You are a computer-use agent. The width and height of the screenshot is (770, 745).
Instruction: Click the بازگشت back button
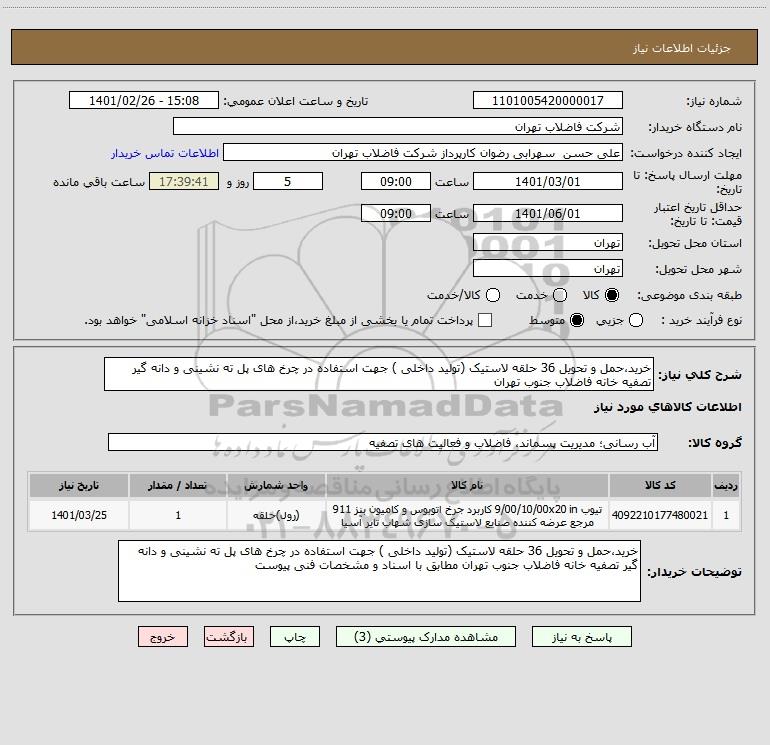(x=229, y=637)
